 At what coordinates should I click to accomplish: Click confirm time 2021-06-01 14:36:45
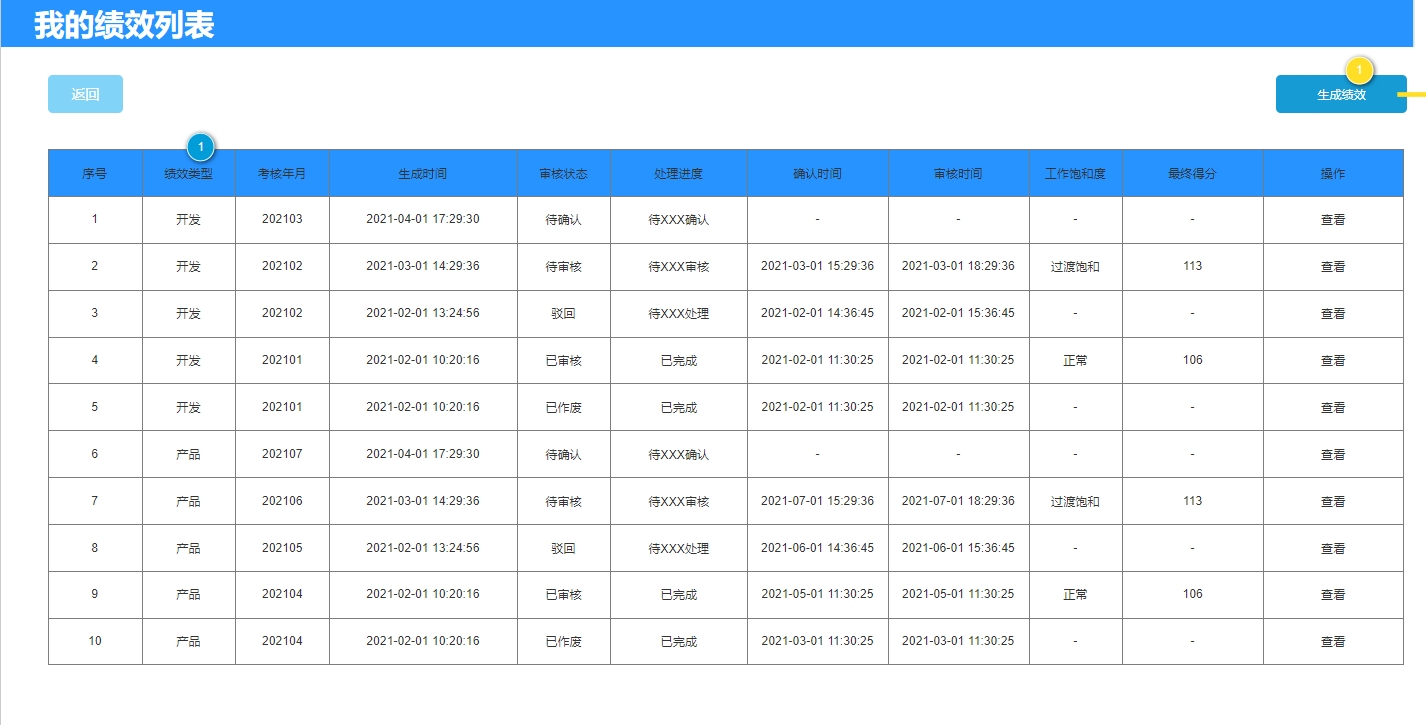tap(817, 548)
